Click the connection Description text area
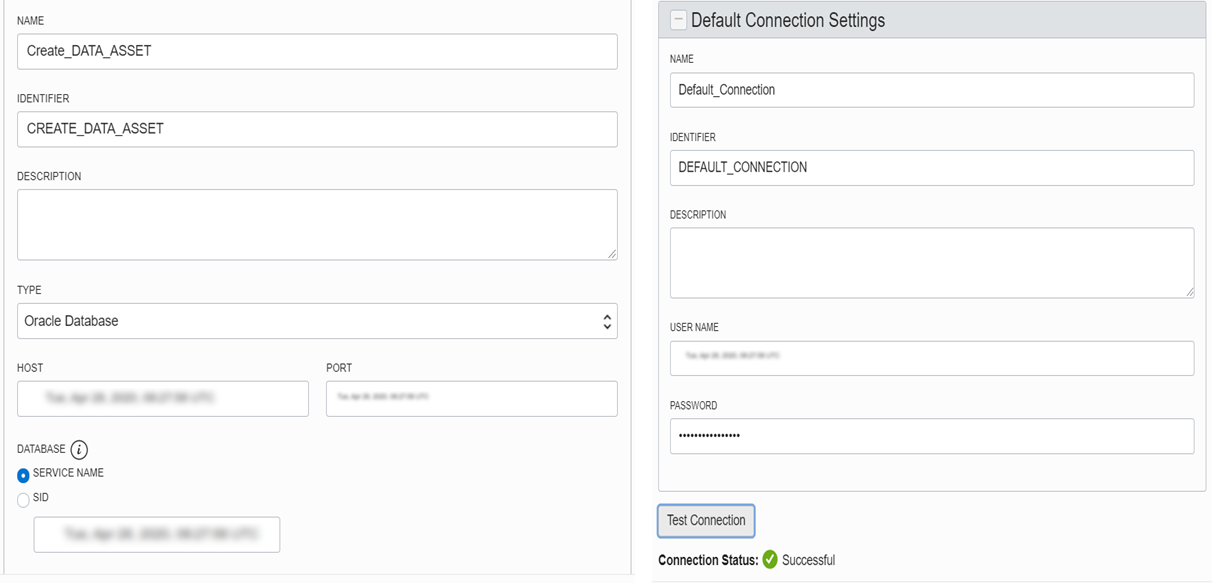Image resolution: width=1212 pixels, height=583 pixels. point(931,262)
